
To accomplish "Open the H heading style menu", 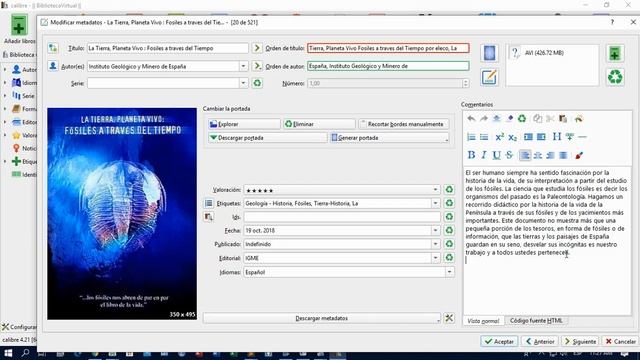I will coord(557,137).
